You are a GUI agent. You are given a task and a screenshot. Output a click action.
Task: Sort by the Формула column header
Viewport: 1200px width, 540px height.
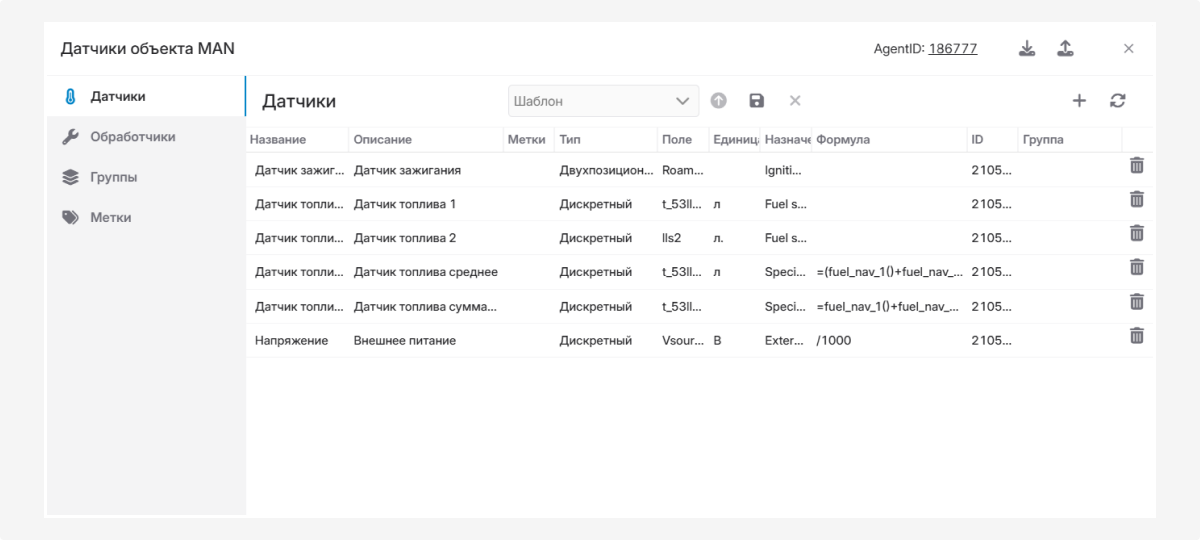[x=843, y=140]
